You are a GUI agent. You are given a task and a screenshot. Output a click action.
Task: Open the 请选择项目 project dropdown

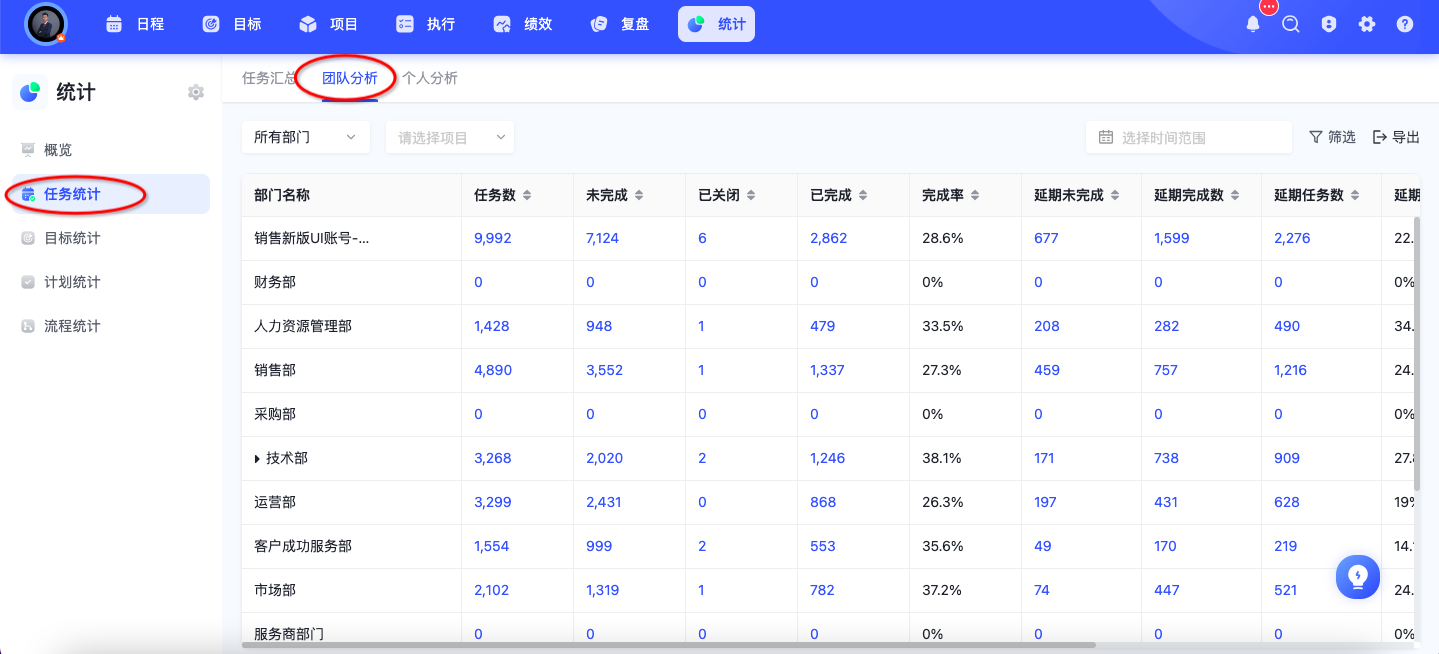450,138
